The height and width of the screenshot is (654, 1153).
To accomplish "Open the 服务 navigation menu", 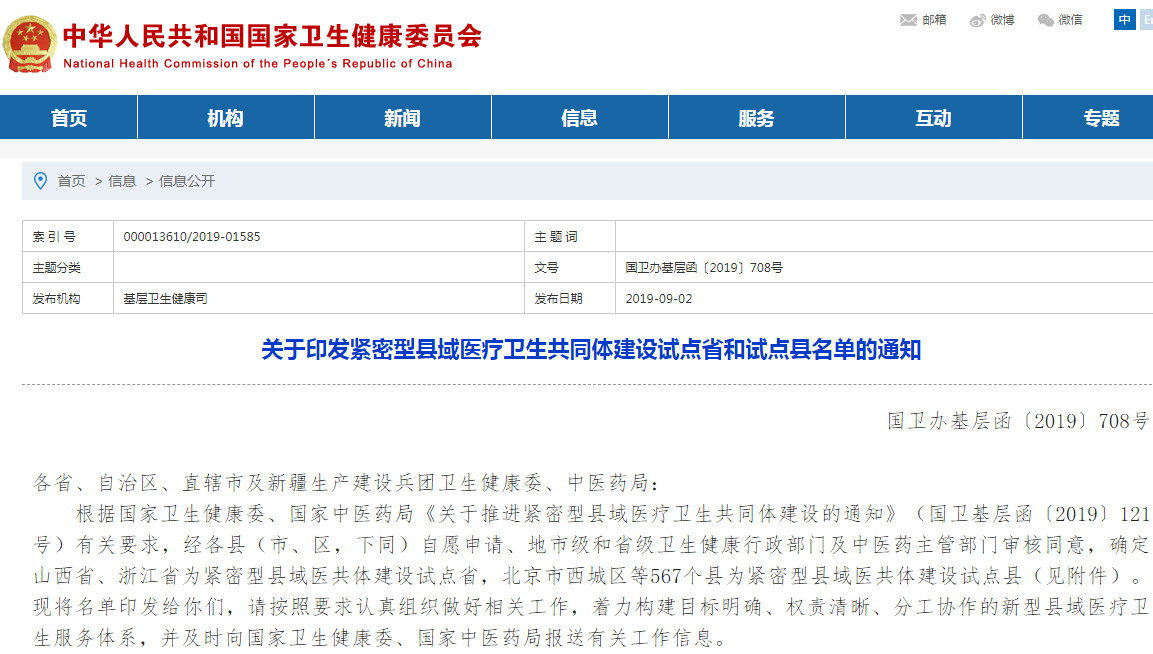I will (x=756, y=118).
